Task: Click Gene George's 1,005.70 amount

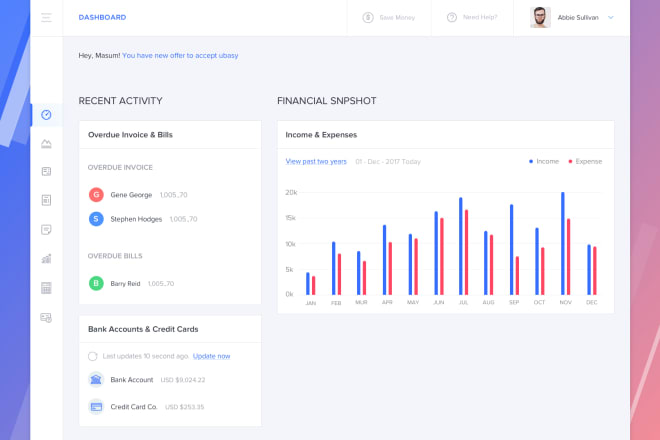Action: (x=173, y=195)
